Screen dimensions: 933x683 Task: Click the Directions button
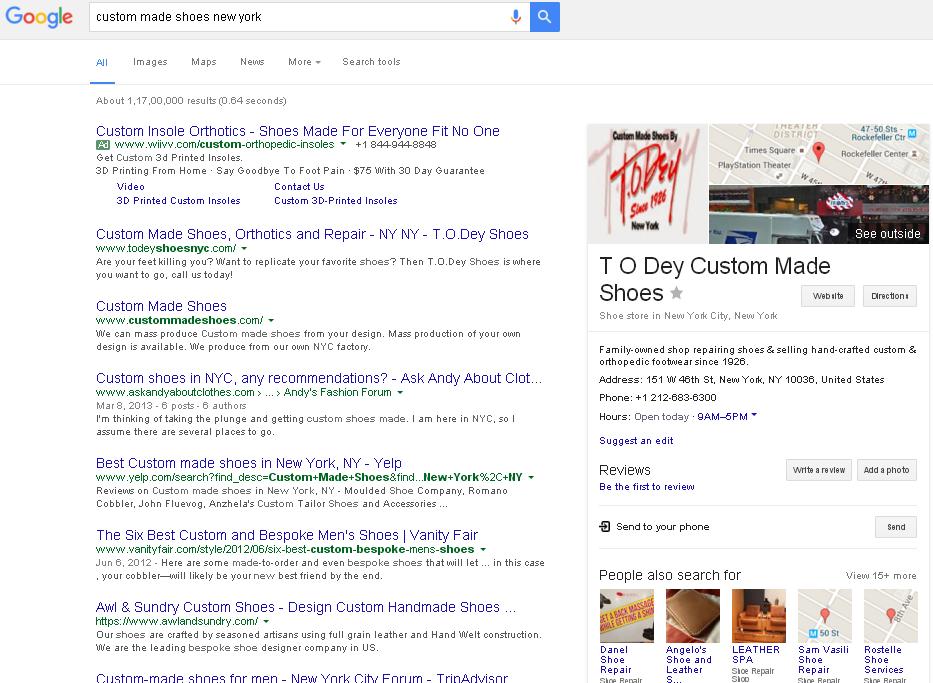pos(890,296)
